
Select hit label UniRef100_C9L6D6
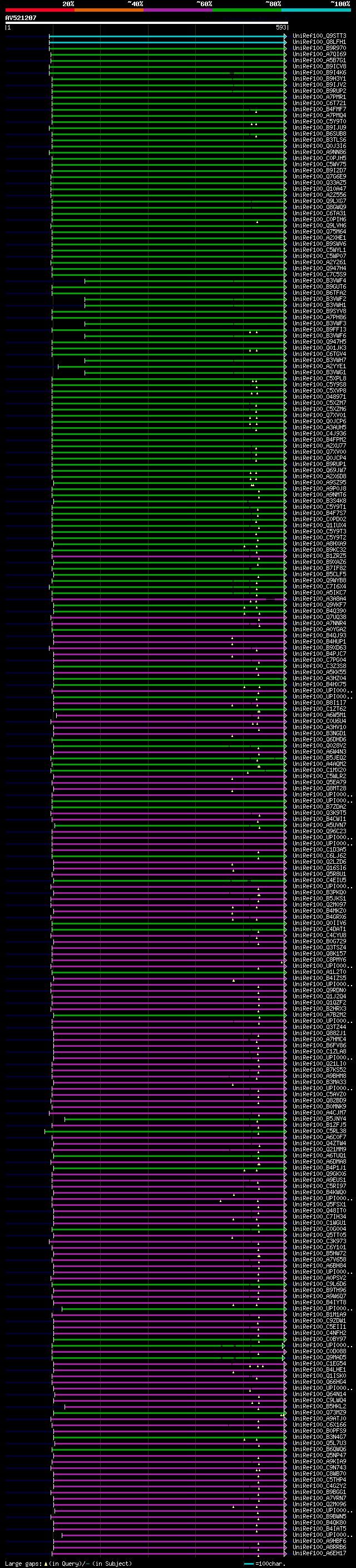[x=319, y=1284]
